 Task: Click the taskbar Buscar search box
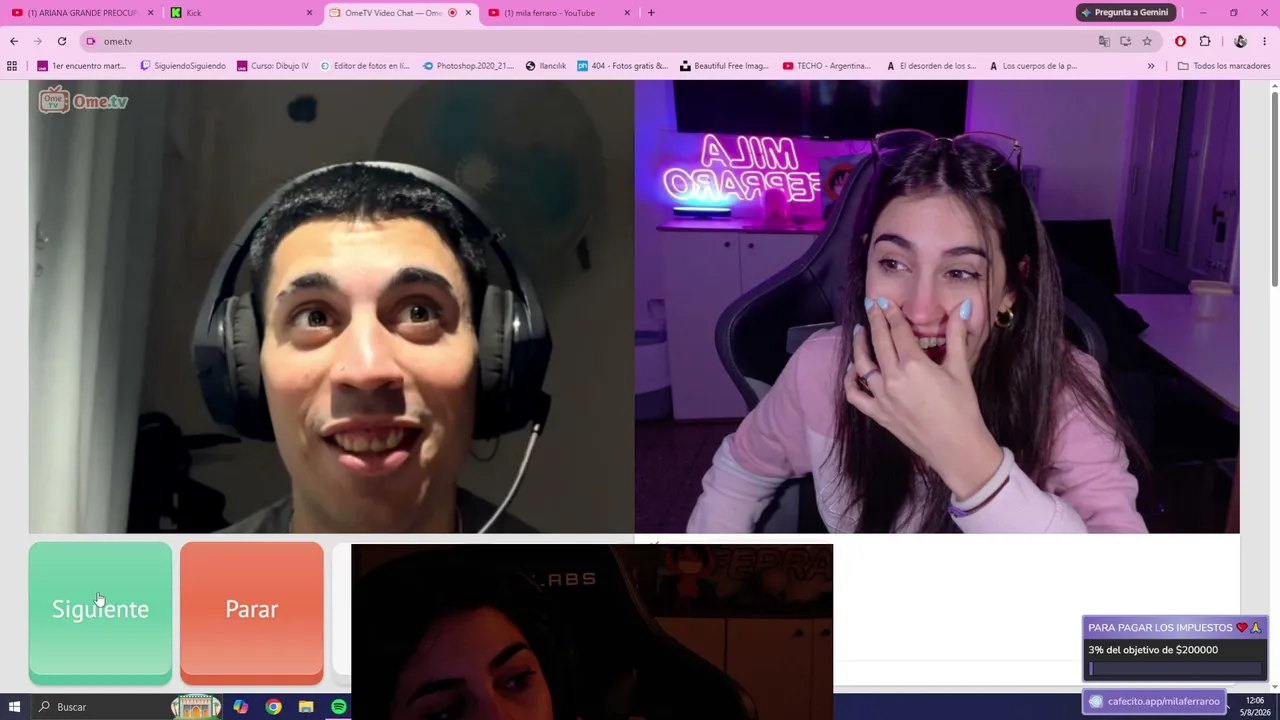click(x=100, y=707)
